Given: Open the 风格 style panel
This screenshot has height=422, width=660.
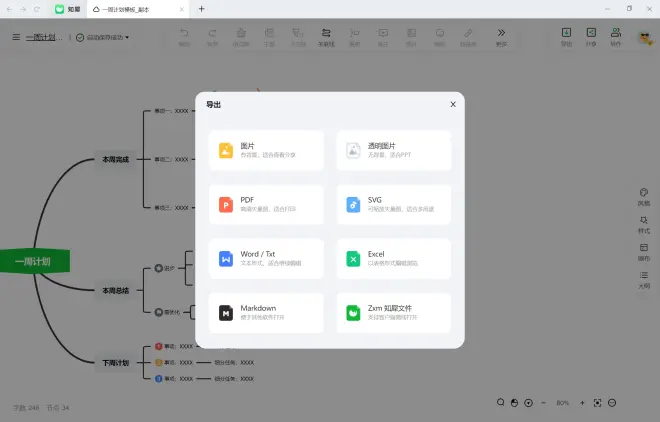Looking at the screenshot, I should coord(643,197).
